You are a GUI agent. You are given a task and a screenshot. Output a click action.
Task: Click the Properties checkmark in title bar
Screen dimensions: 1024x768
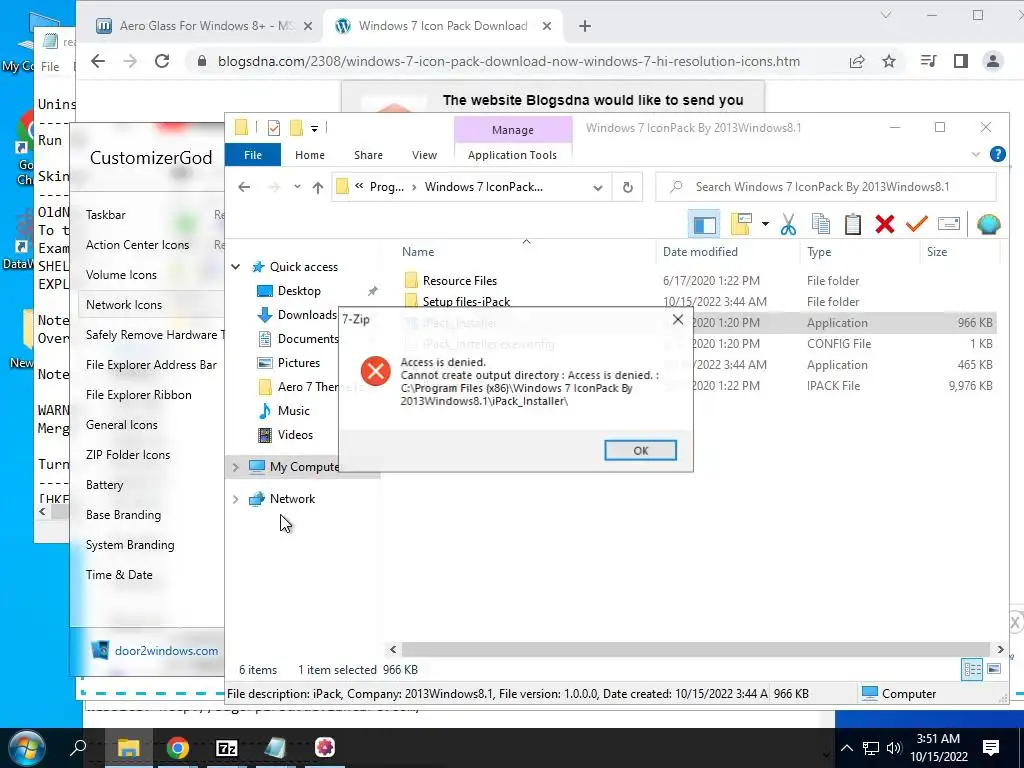274,128
